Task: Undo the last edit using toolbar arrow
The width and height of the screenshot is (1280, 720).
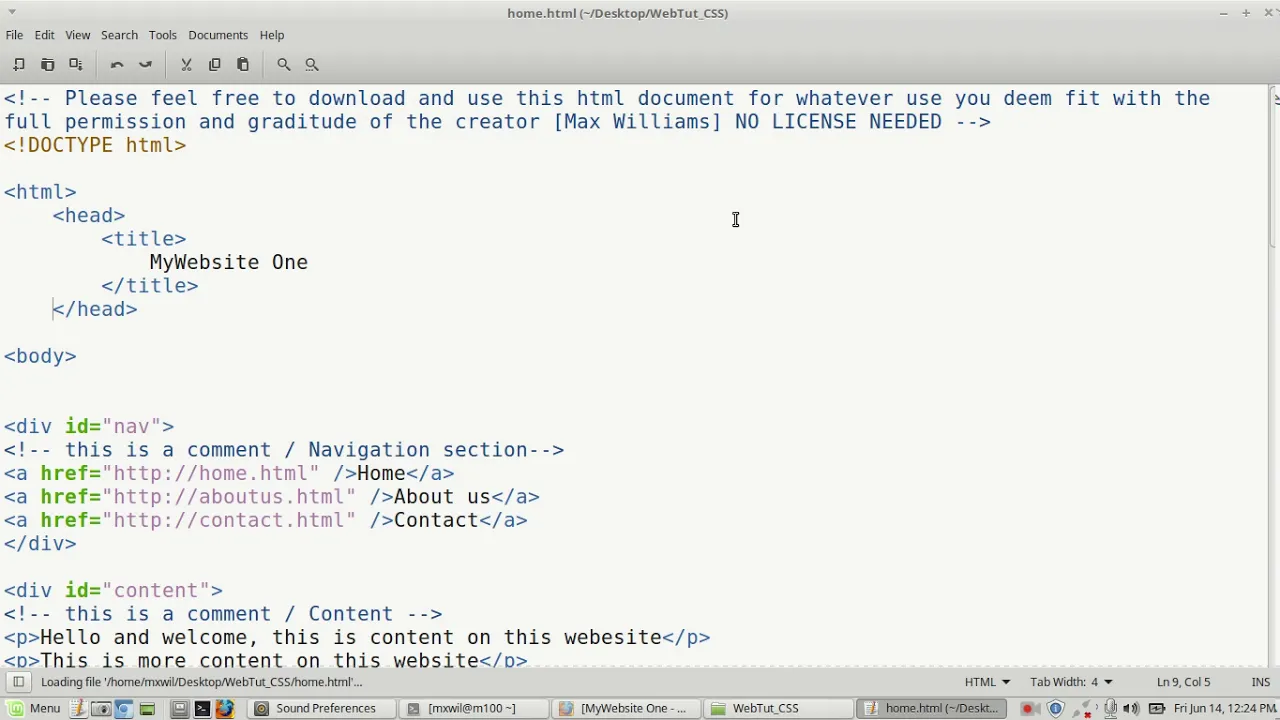Action: (117, 64)
